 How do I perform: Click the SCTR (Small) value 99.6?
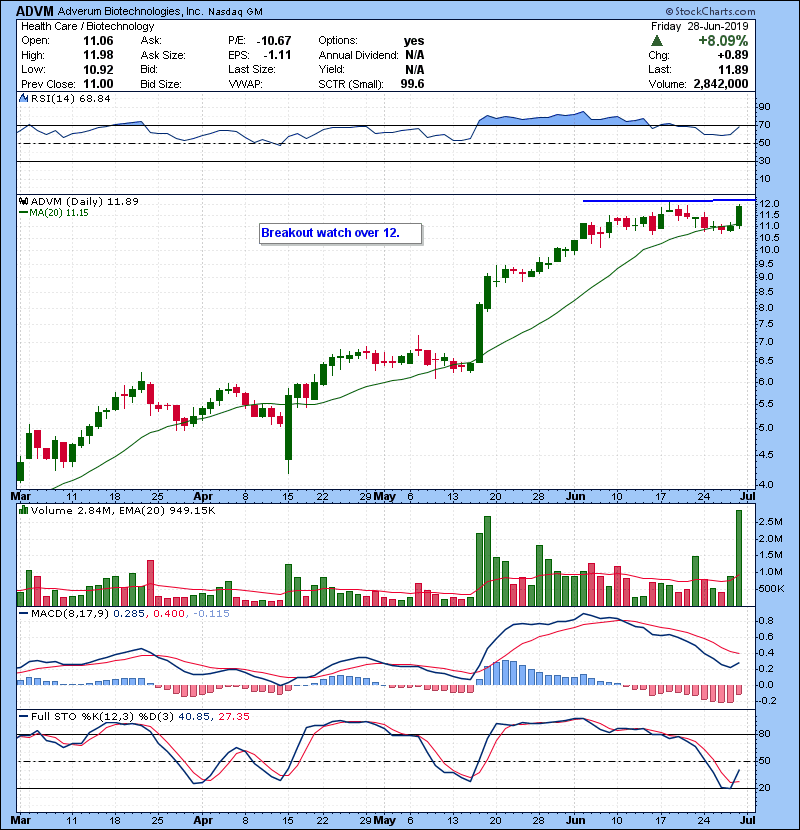click(412, 84)
